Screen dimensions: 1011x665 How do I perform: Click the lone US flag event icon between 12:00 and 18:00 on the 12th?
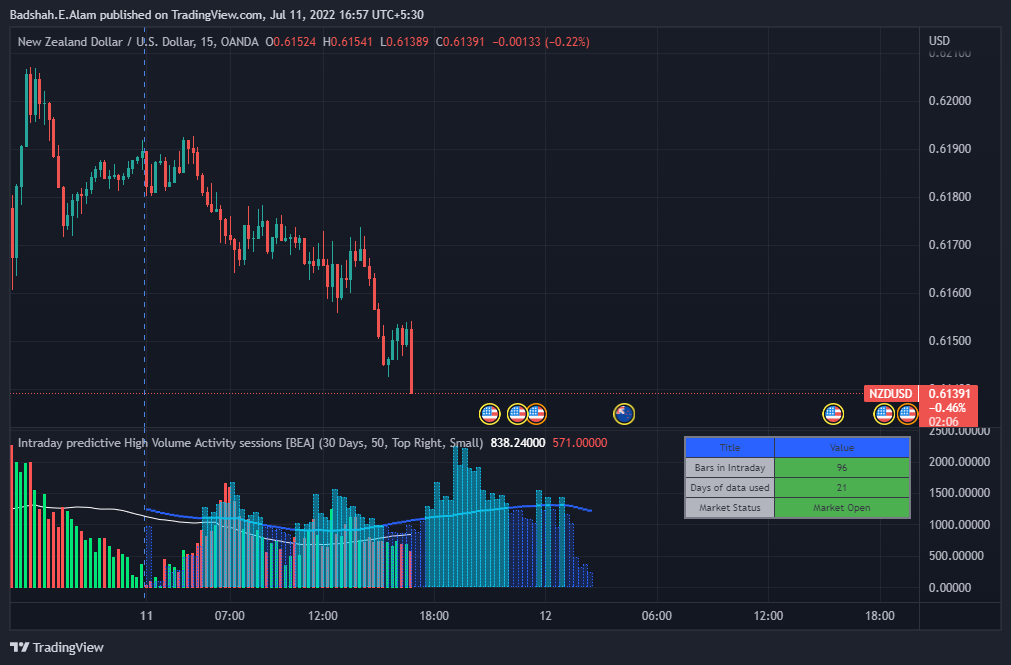coord(833,414)
